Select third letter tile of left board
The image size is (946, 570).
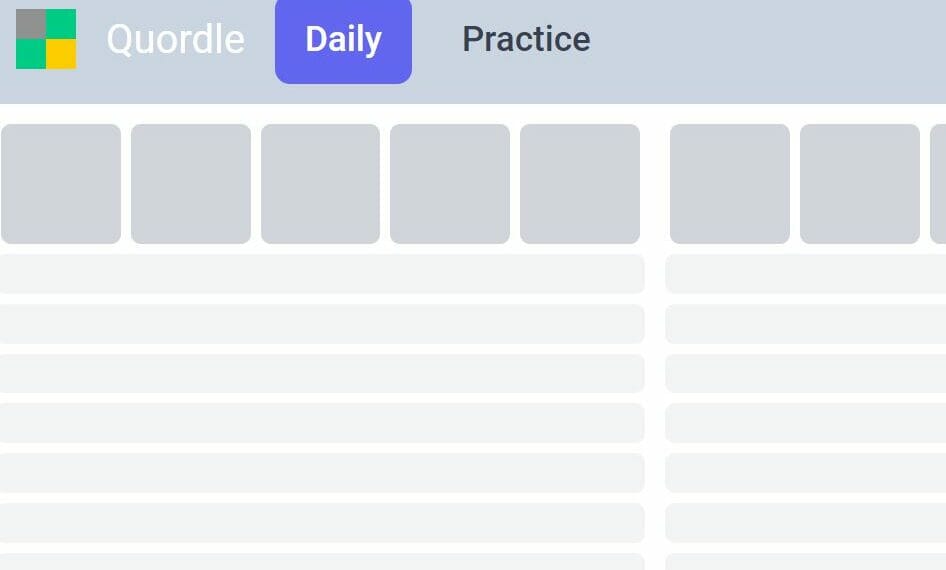point(320,184)
